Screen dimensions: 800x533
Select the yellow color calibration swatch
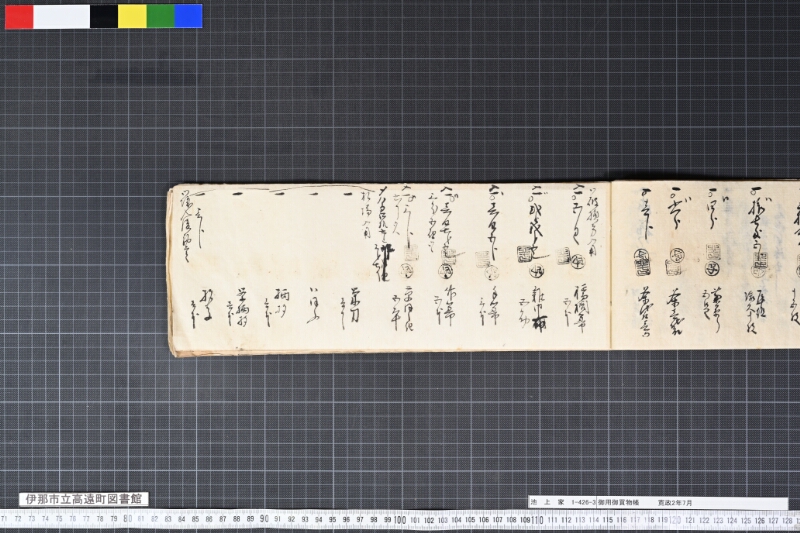click(132, 16)
